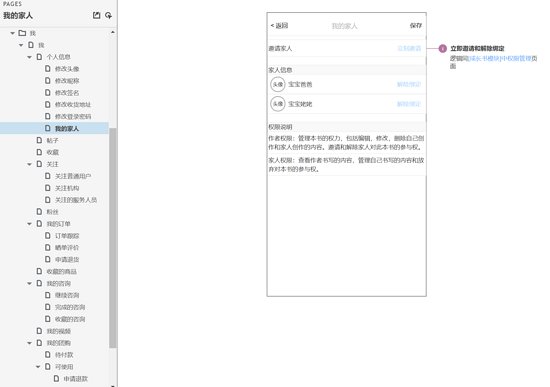The image size is (550, 387).
Task: Click the add page icon in Pages header
Action: coord(96,15)
